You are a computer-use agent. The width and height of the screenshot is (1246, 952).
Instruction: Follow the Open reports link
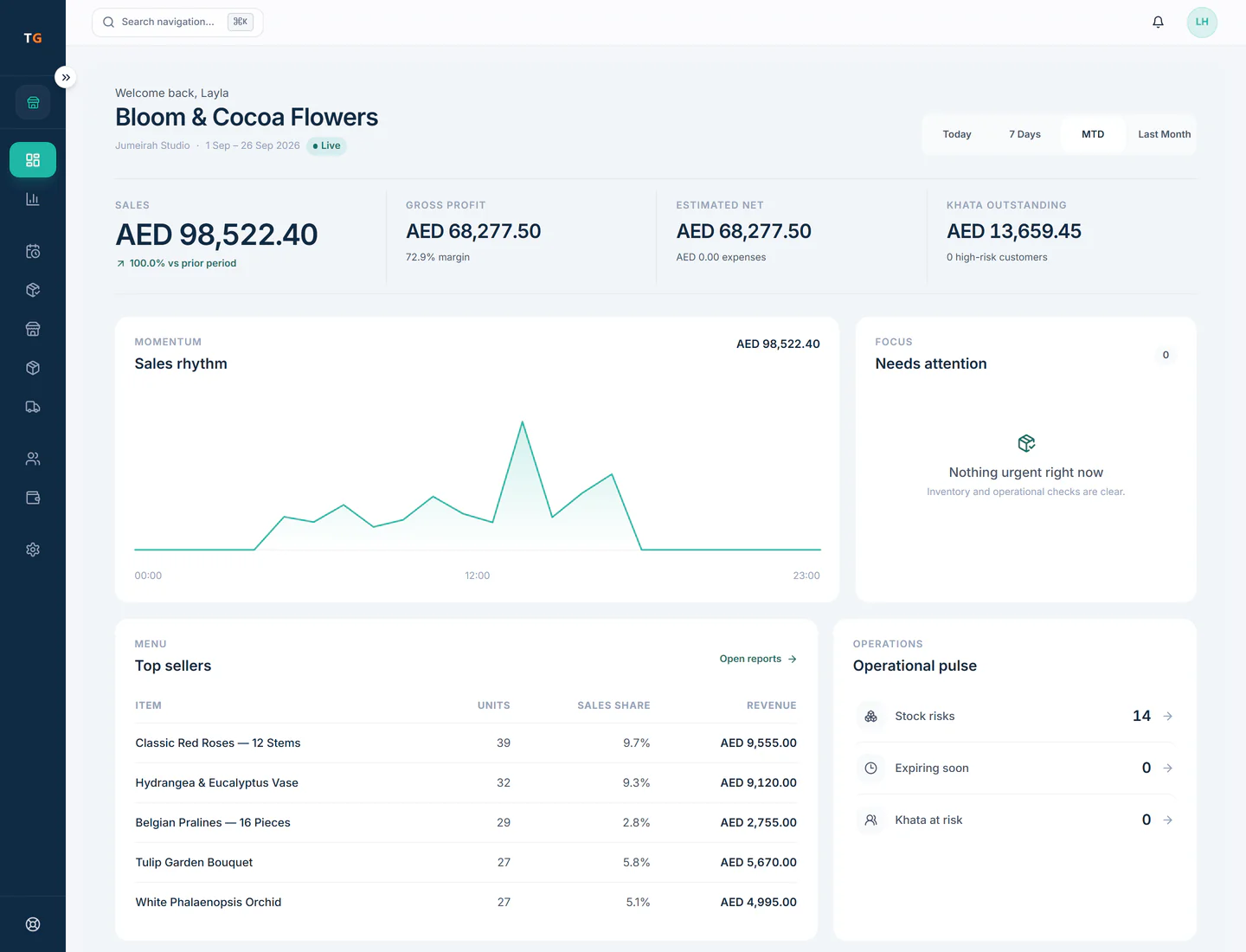tap(758, 659)
